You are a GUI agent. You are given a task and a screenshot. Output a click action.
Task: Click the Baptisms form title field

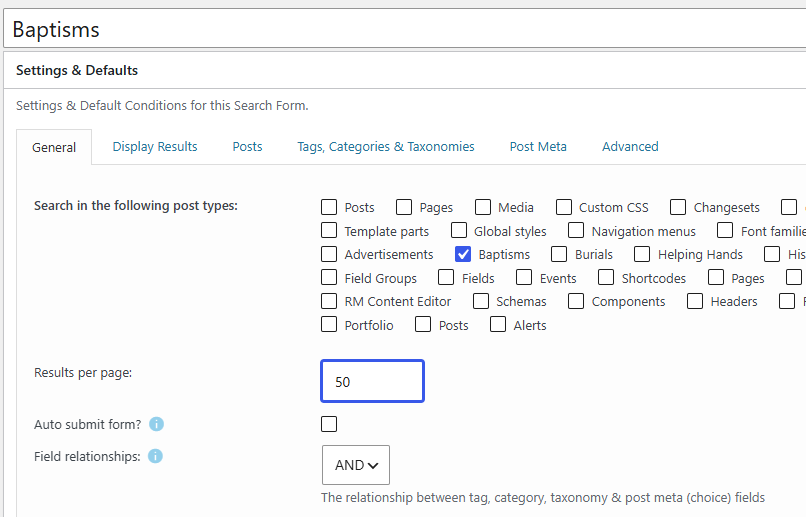coord(405,29)
